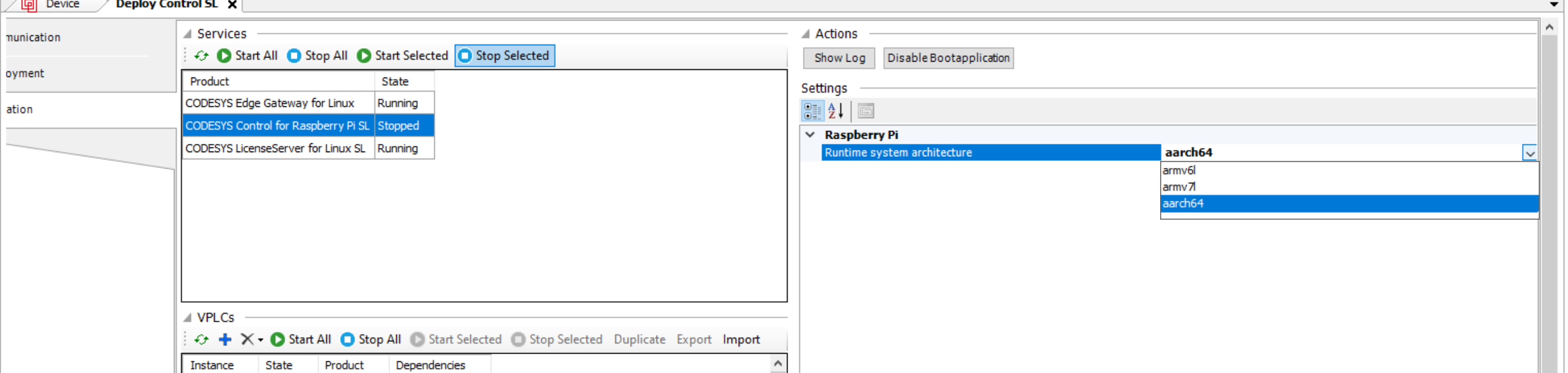Viewport: 1568px width, 373px height.
Task: Click the VPLC delete X icon
Action: tap(247, 340)
